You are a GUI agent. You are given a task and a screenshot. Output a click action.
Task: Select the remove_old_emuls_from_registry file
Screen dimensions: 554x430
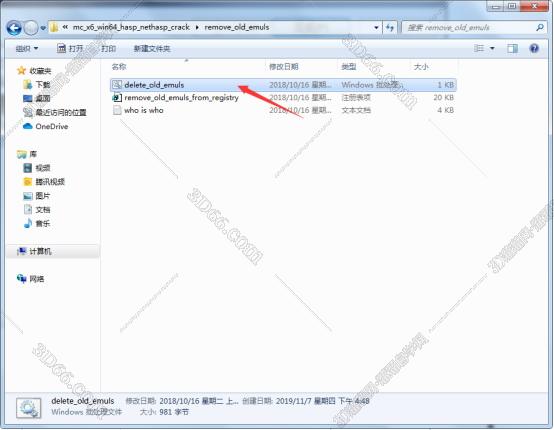click(176, 98)
